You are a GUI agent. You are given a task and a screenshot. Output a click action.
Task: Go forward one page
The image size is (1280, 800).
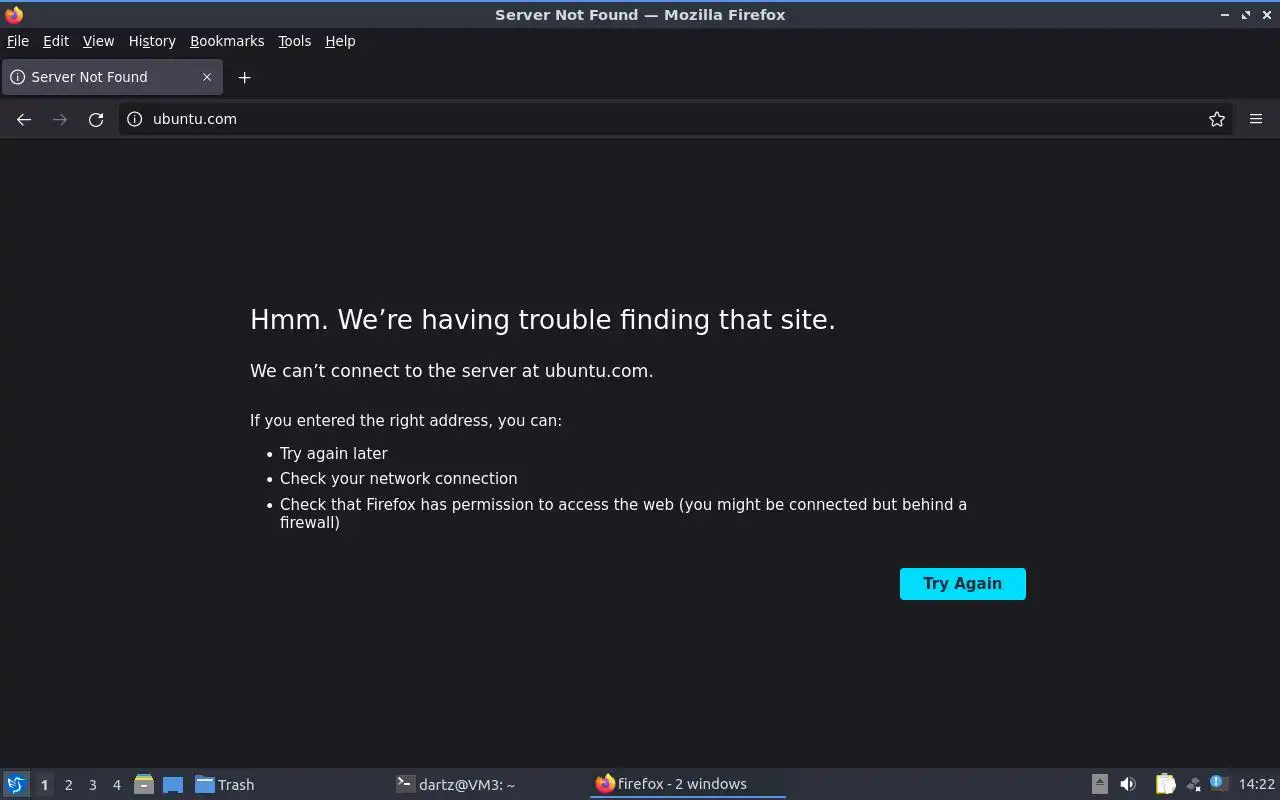tap(60, 119)
